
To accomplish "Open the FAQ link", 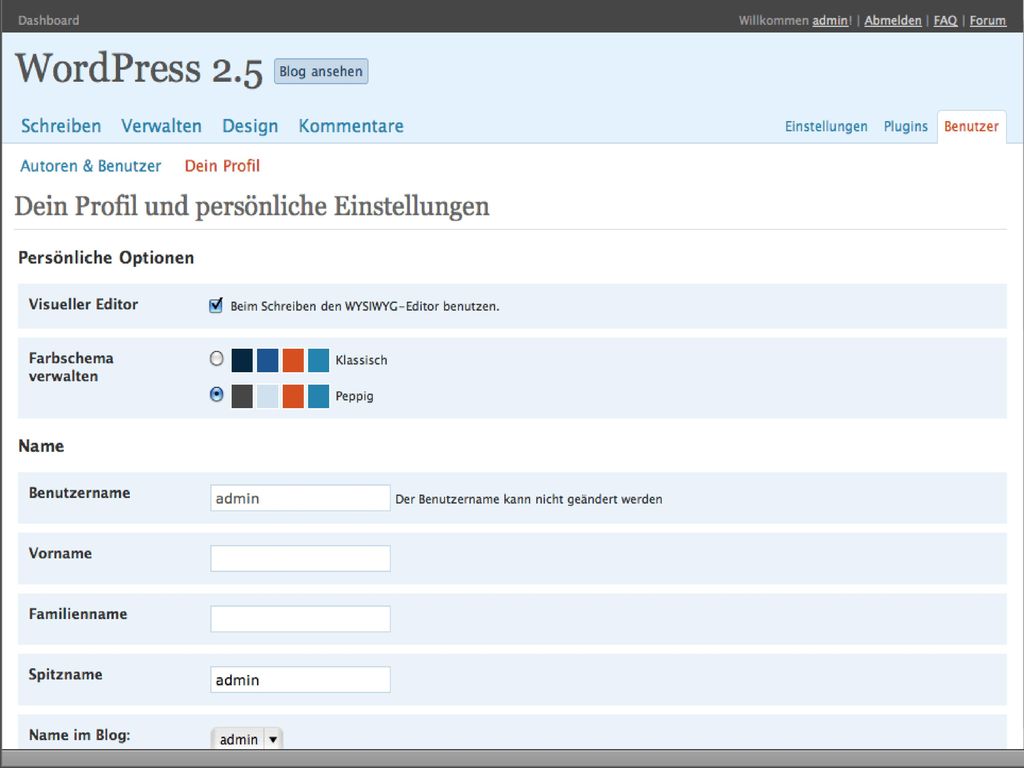I will click(x=945, y=20).
